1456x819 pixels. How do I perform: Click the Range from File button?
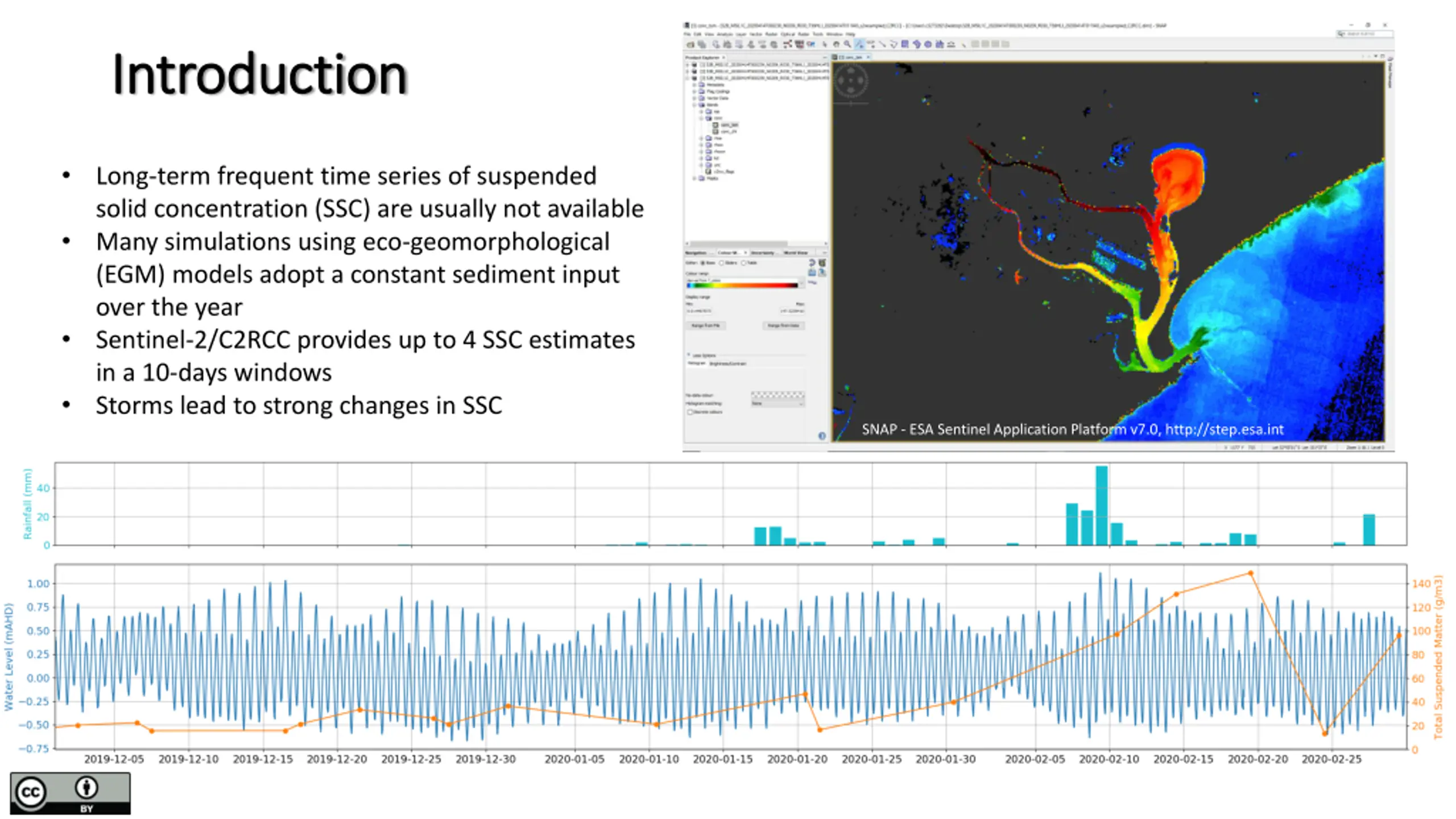pyautogui.click(x=705, y=325)
